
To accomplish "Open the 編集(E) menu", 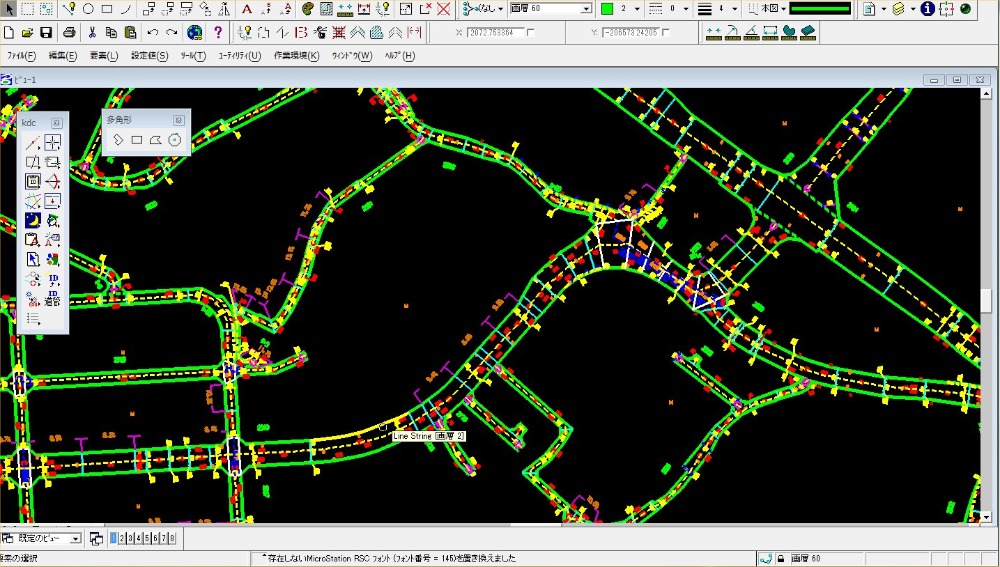I will point(62,55).
